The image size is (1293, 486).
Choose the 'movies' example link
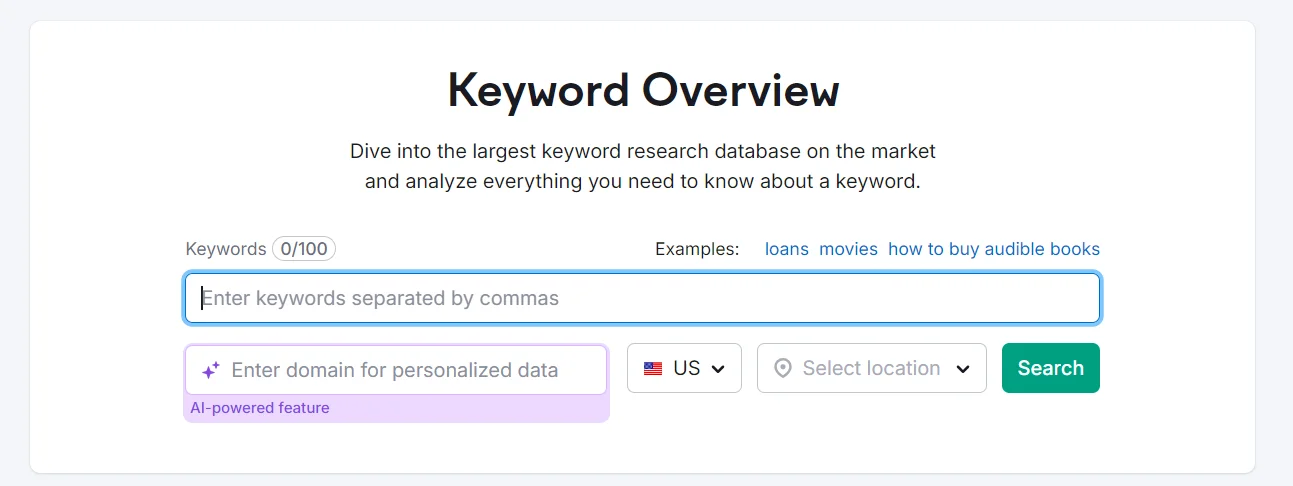(x=848, y=249)
